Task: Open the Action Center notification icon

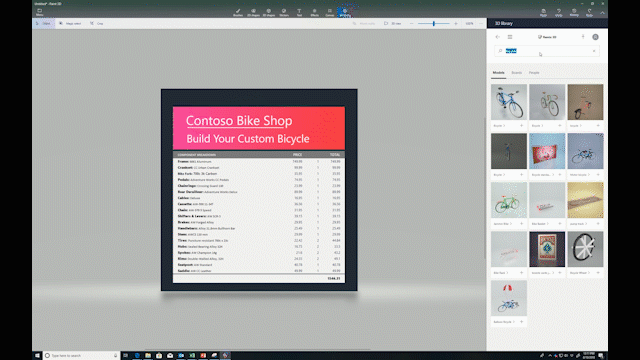Action: tap(601, 356)
